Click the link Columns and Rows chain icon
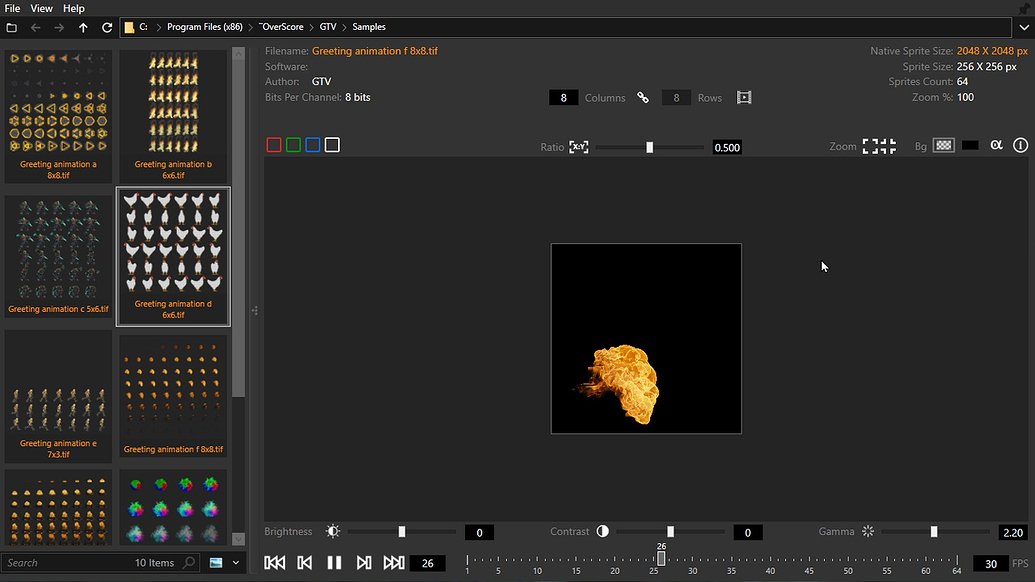Screen dimensions: 1035x582 [643, 97]
